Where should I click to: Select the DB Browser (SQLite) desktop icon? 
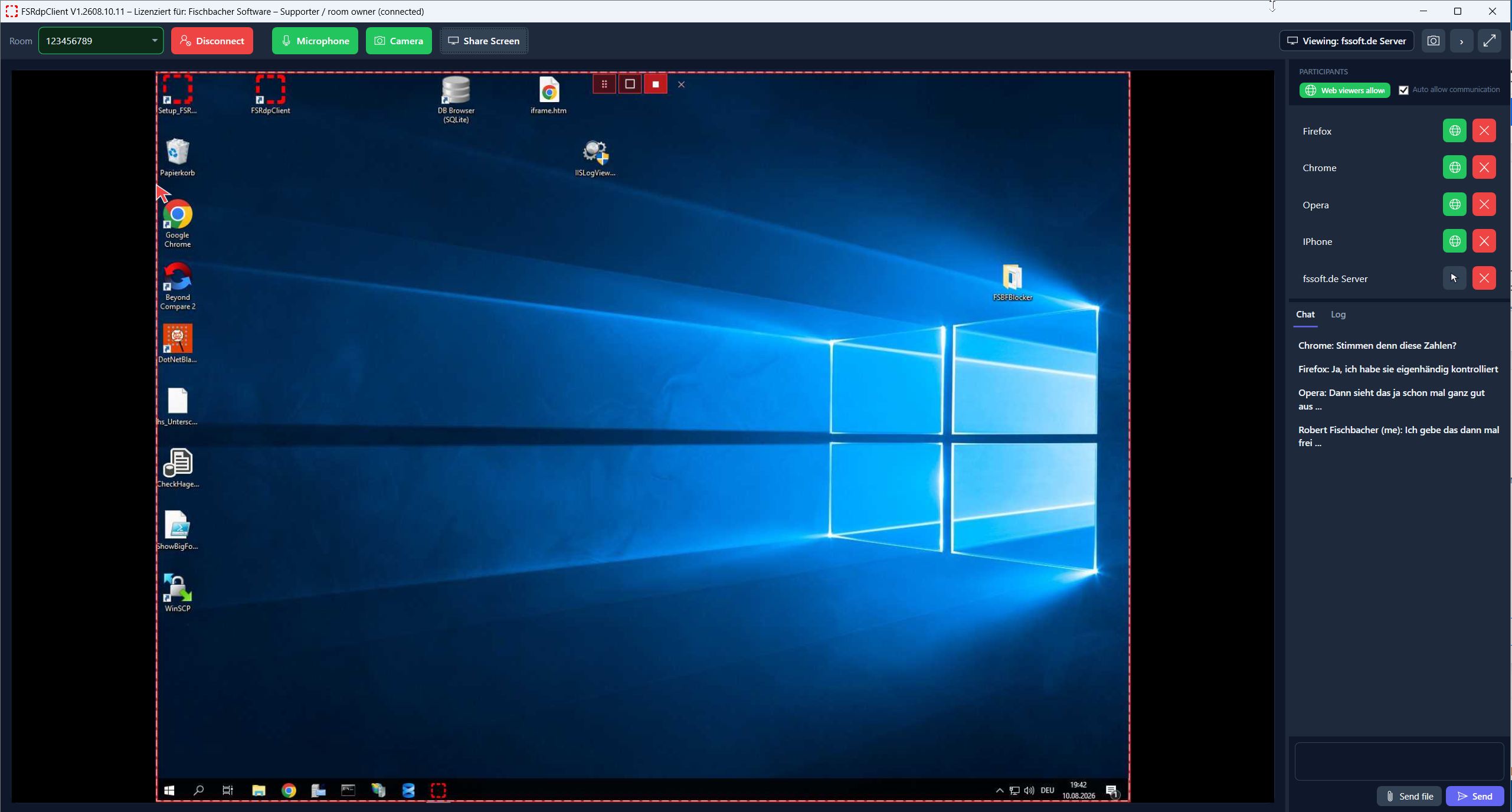[x=456, y=99]
